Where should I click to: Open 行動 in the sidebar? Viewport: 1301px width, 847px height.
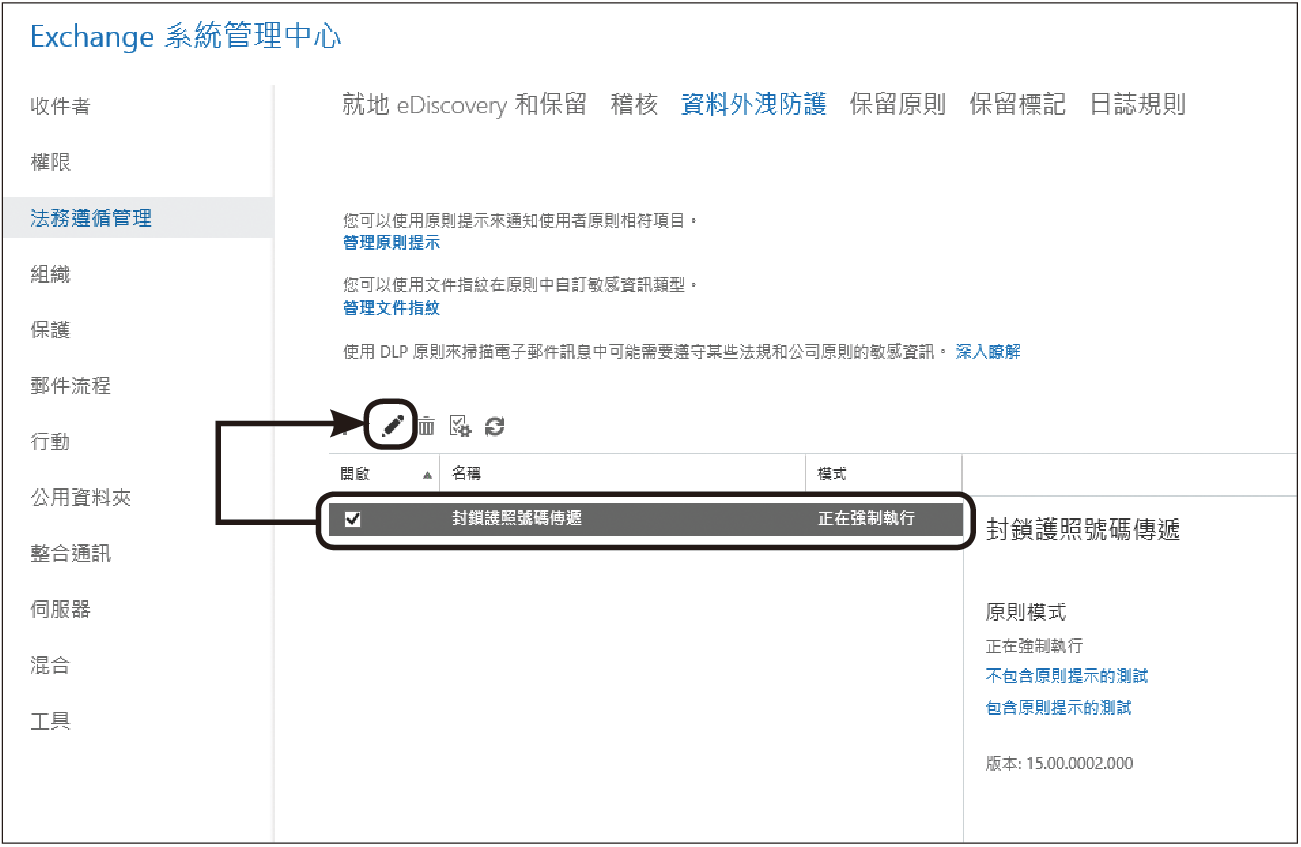[x=51, y=442]
